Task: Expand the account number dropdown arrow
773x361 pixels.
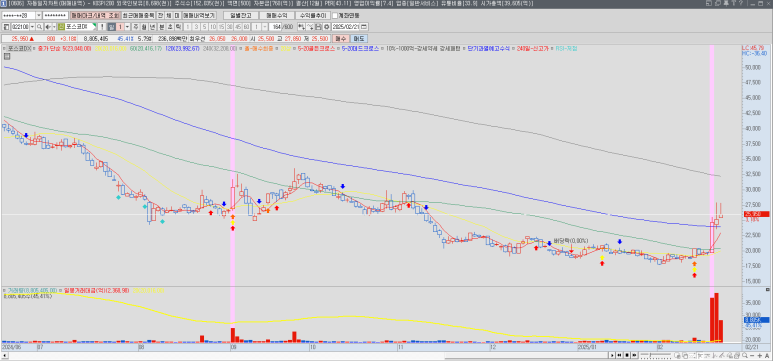Action: (x=38, y=15)
